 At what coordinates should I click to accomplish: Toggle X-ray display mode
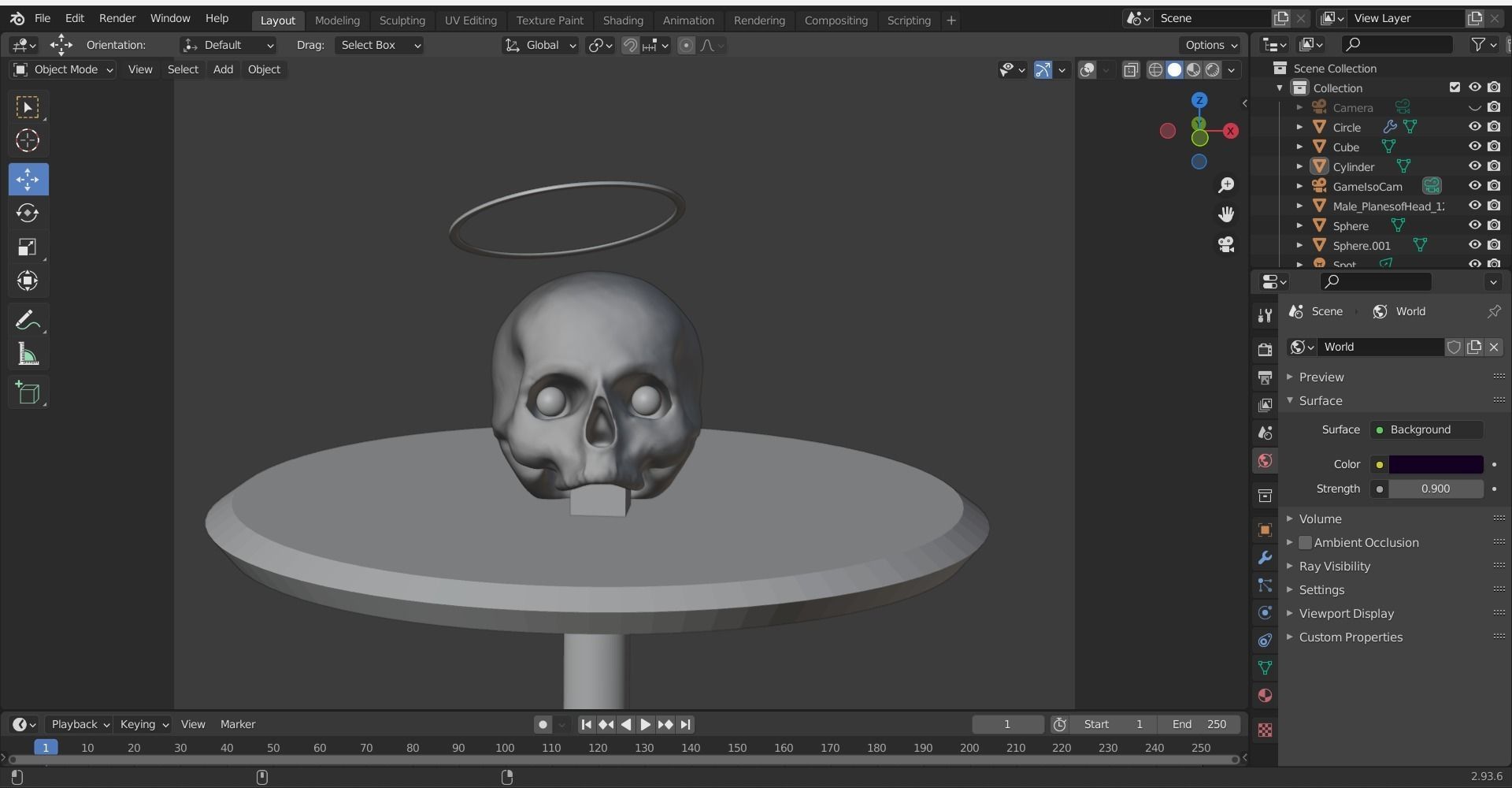point(1130,70)
